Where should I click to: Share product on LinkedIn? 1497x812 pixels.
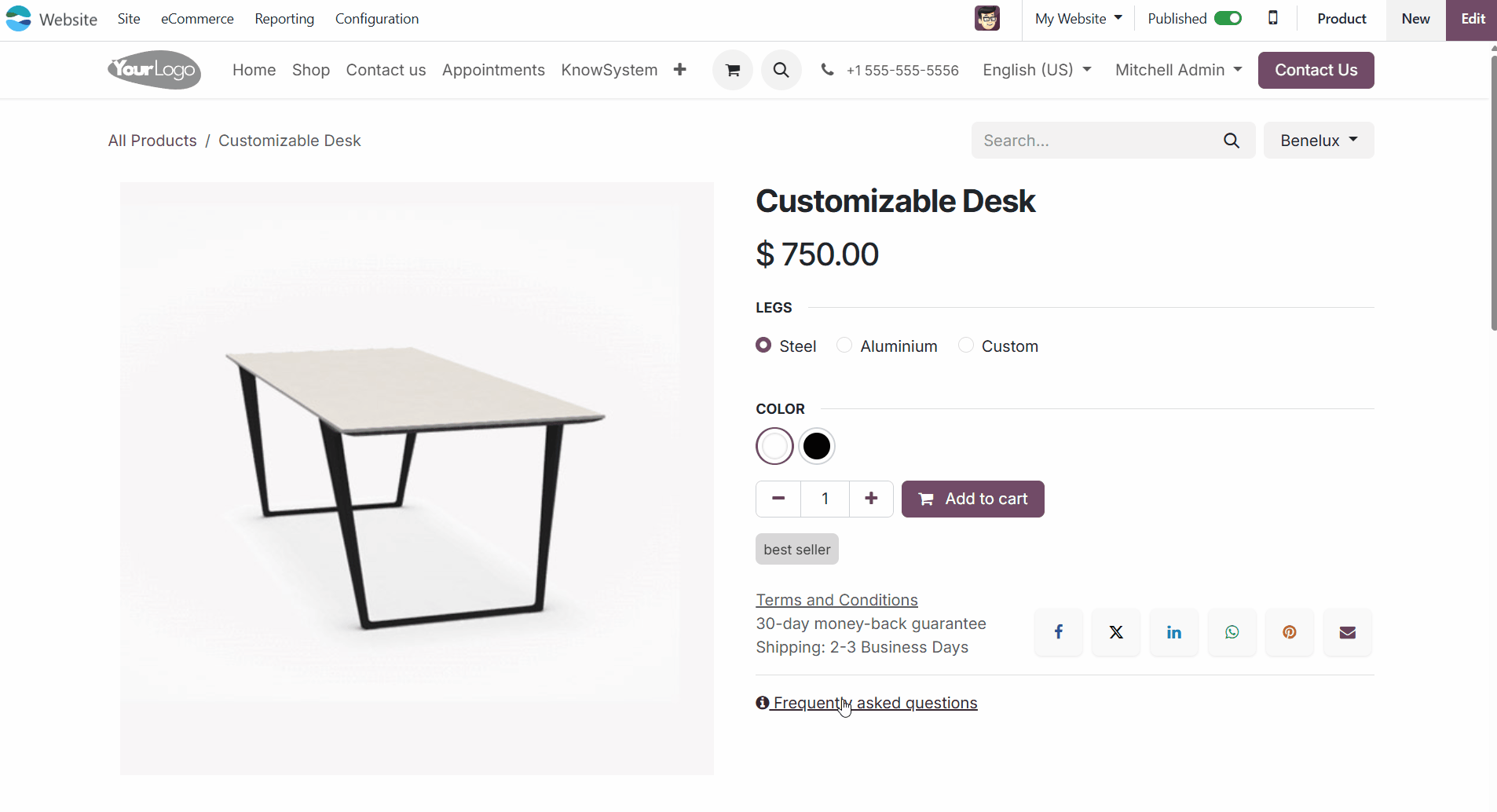[1173, 632]
